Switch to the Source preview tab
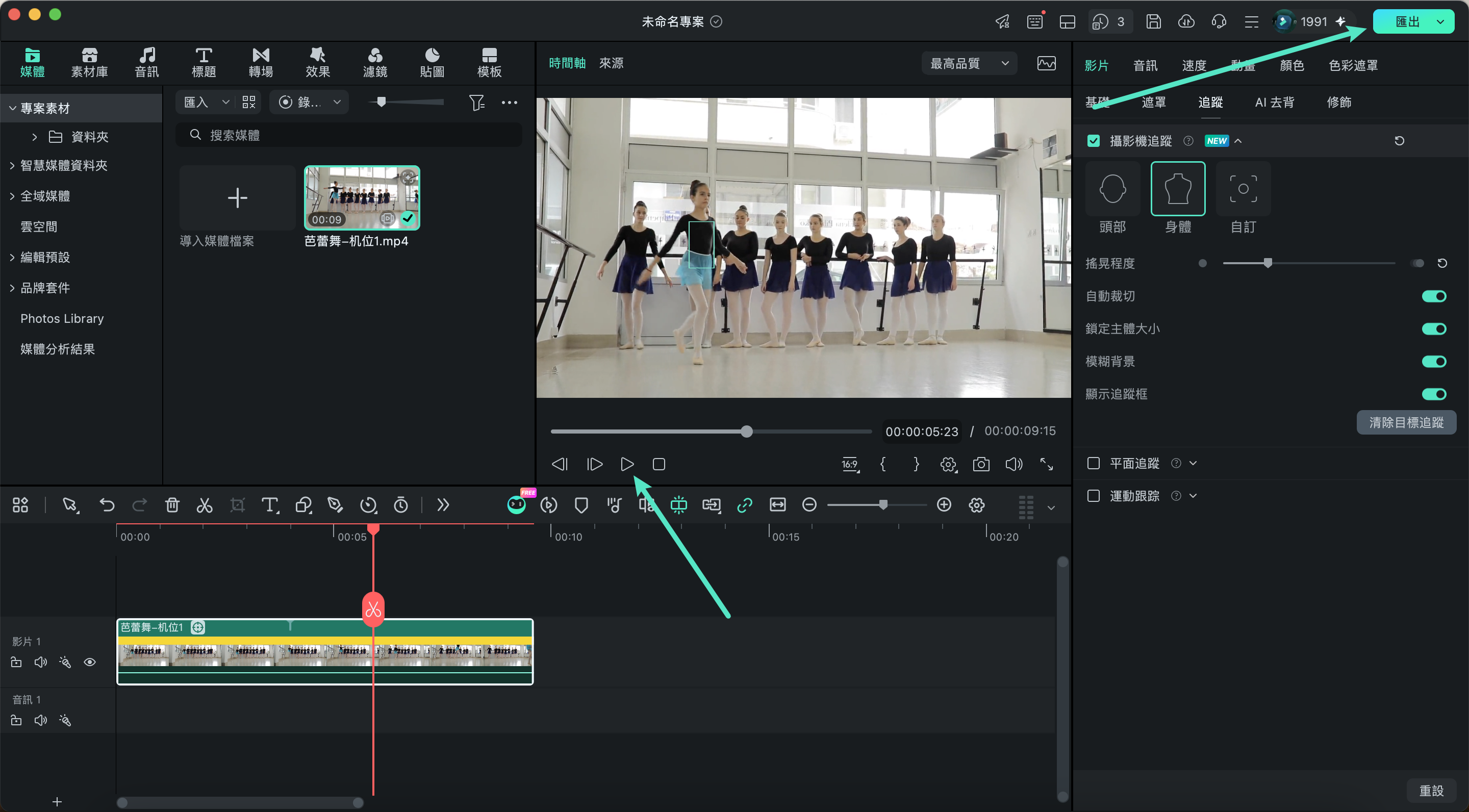Screen dimensions: 1469x812 [x=611, y=63]
